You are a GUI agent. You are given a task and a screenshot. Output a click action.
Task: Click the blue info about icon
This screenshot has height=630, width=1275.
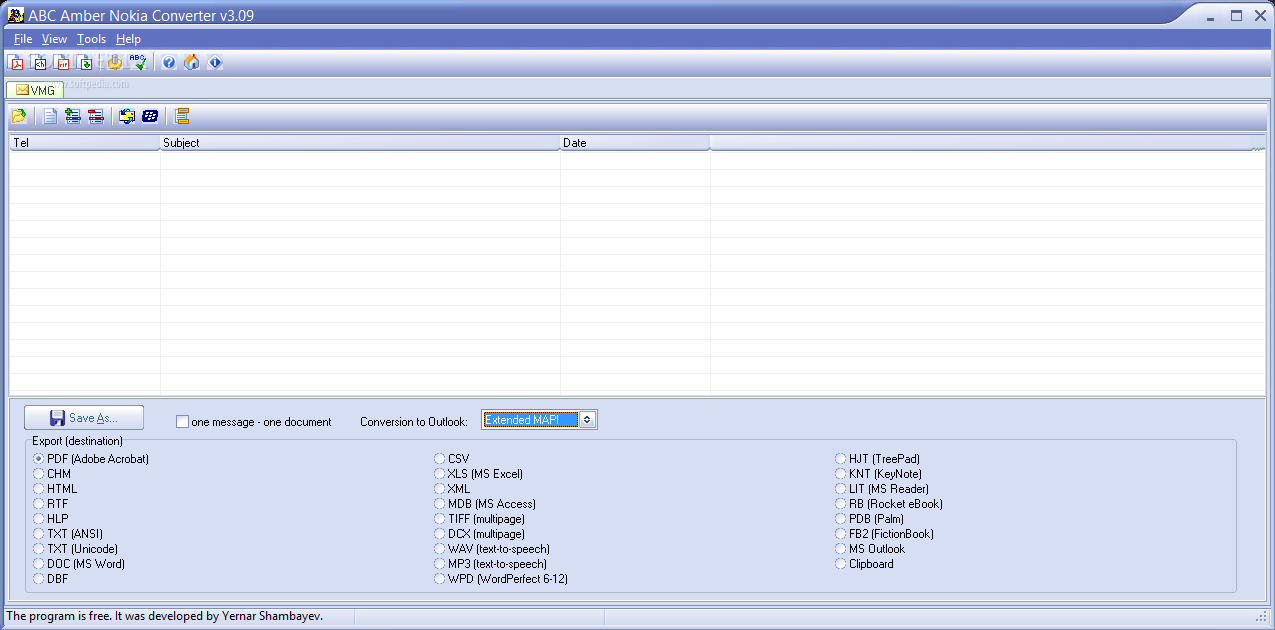coord(215,62)
